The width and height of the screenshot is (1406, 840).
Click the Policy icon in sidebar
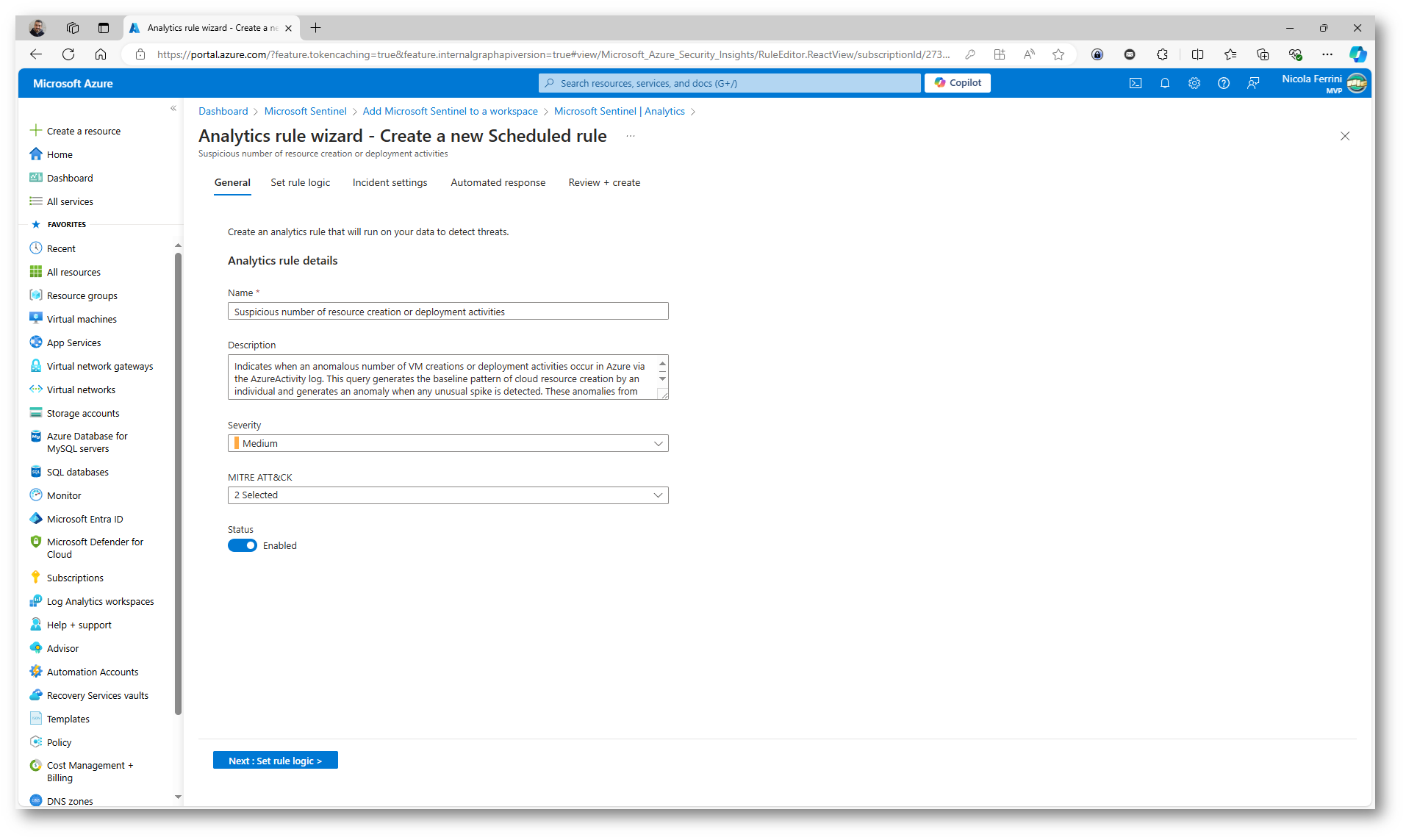(x=35, y=742)
